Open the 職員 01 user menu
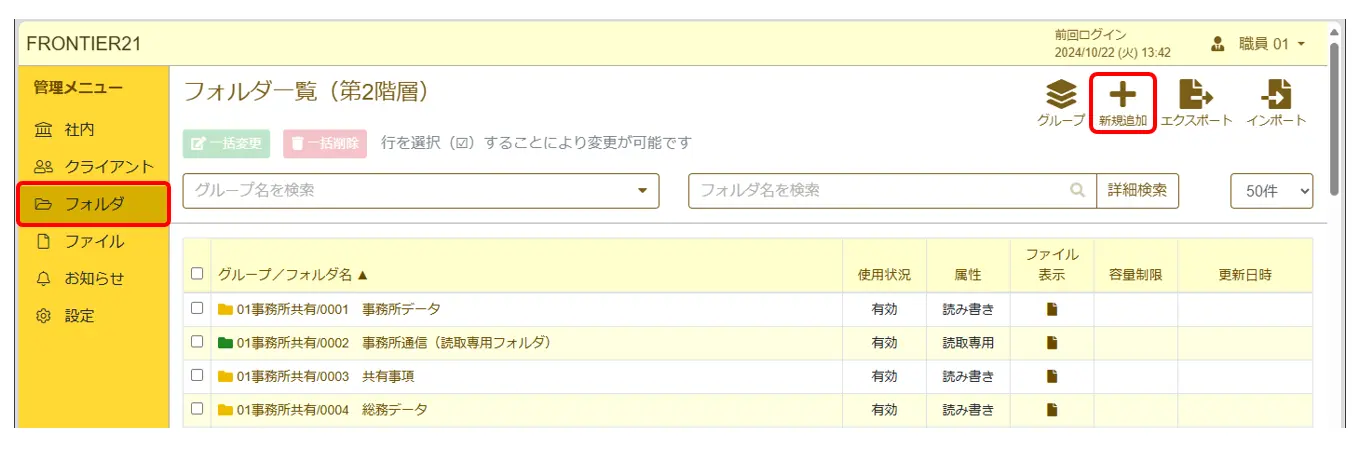Viewport: 1363px width, 450px height. tap(1259, 44)
